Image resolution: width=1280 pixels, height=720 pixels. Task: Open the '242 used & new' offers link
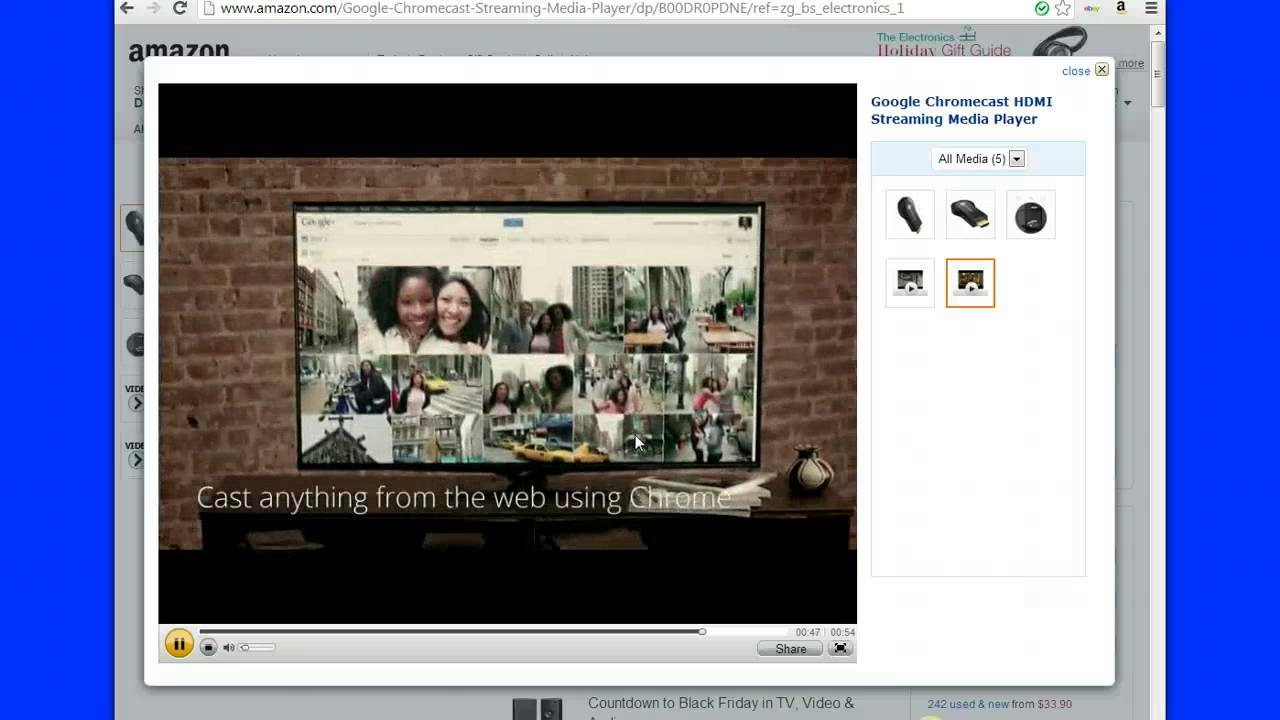point(970,704)
